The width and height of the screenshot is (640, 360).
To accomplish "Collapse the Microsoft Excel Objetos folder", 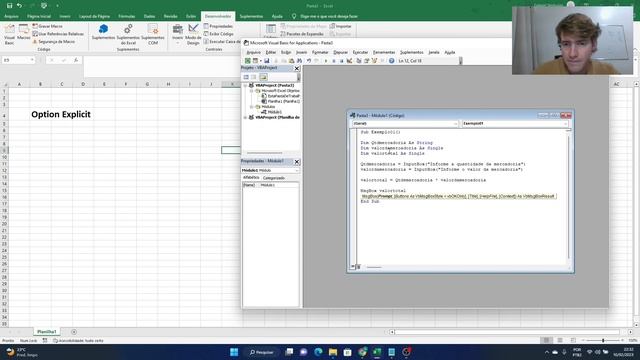I will click(x=251, y=91).
